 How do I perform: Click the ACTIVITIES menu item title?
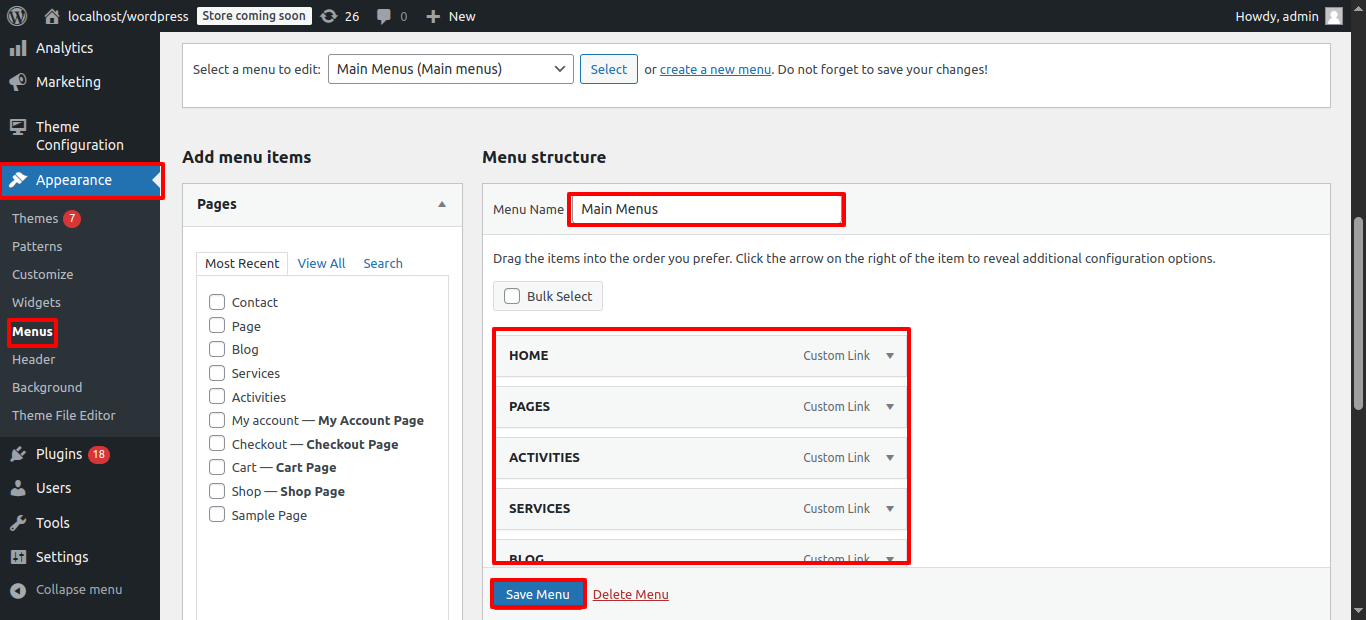point(544,458)
